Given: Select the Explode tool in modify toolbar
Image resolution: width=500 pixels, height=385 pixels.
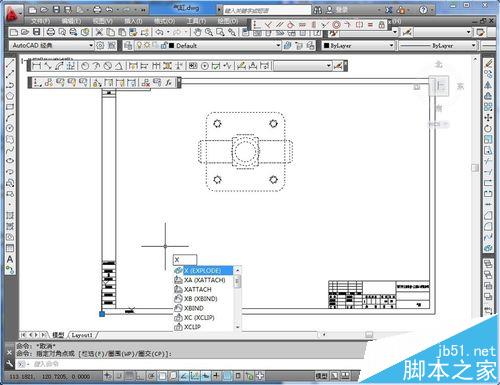Looking at the screenshot, I should click(488, 248).
